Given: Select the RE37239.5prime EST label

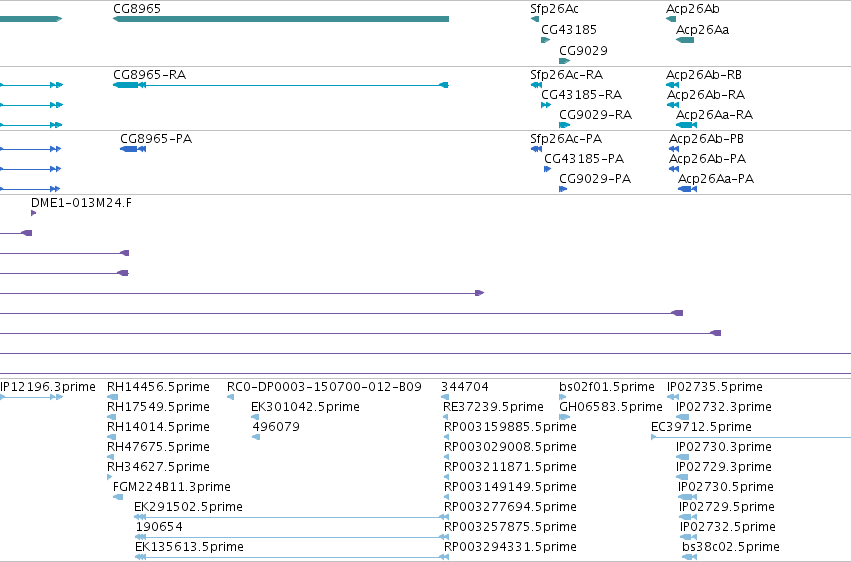Looking at the screenshot, I should [x=493, y=407].
